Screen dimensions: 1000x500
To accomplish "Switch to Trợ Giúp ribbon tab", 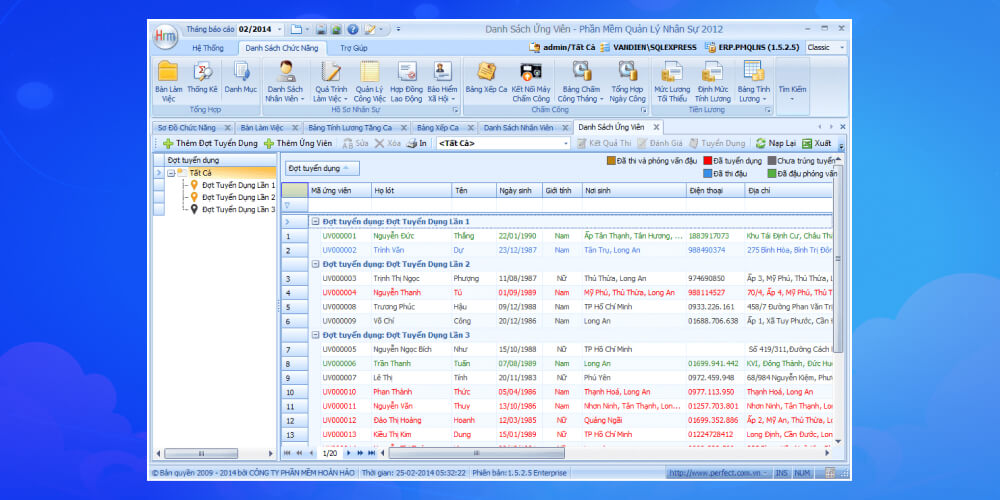I will (353, 48).
